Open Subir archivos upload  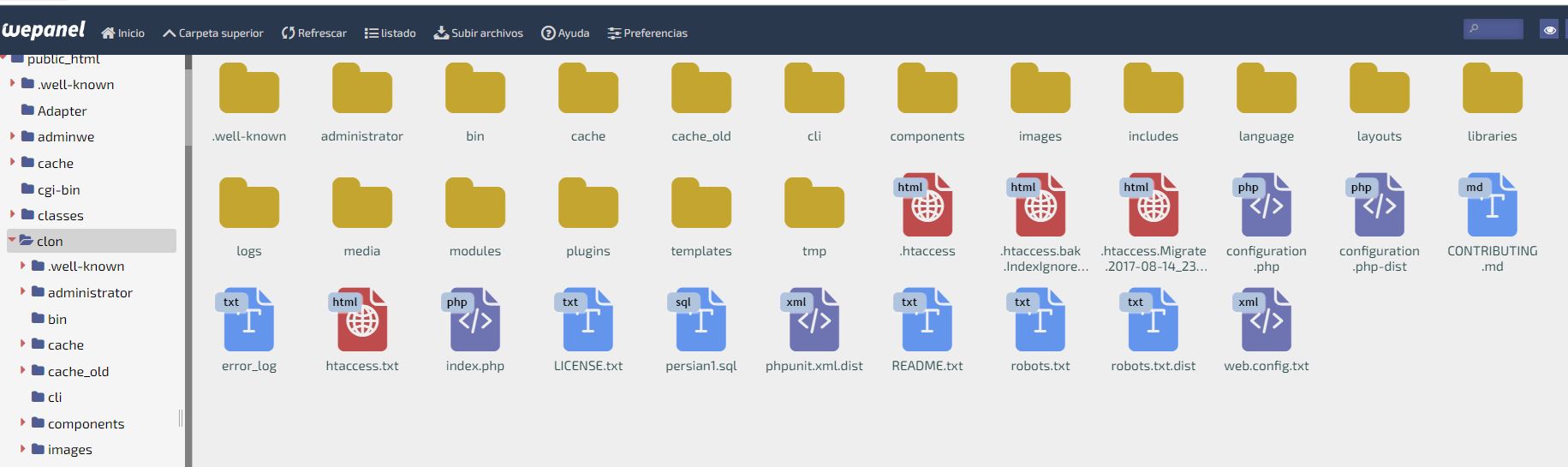[x=478, y=33]
